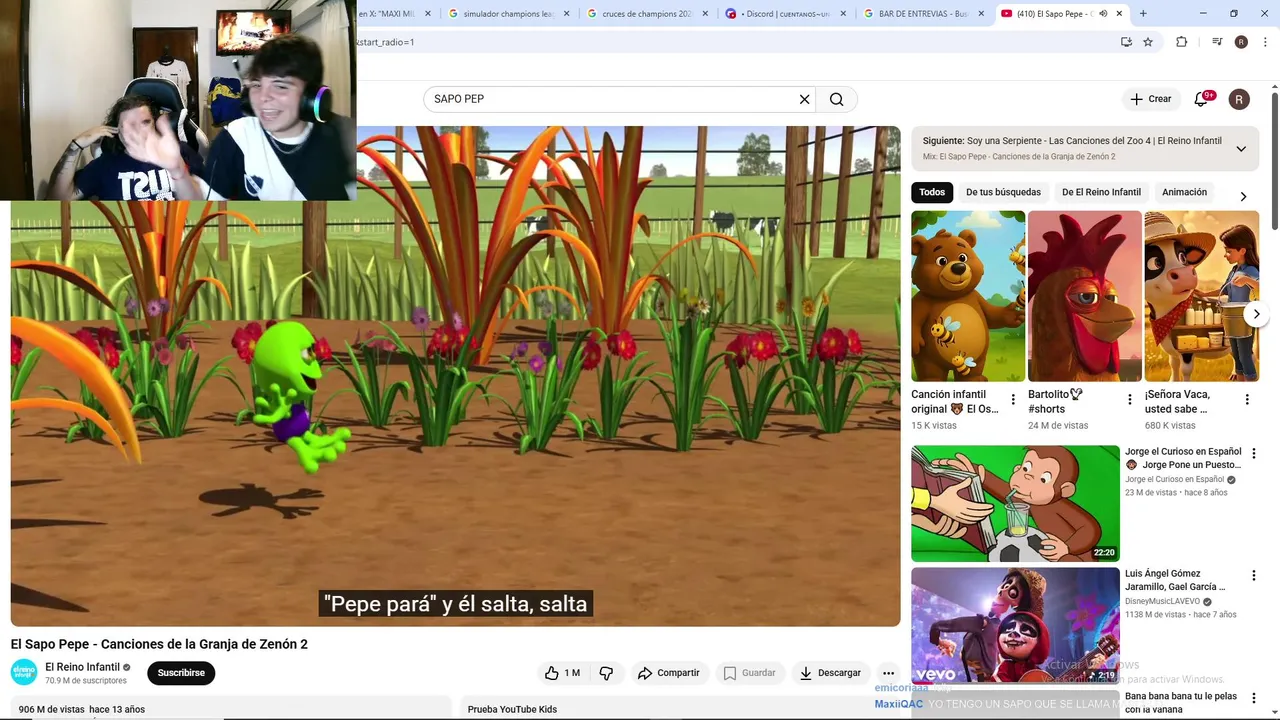The width and height of the screenshot is (1280, 720).
Task: Show more filter chips with right arrow
Action: [x=1243, y=197]
